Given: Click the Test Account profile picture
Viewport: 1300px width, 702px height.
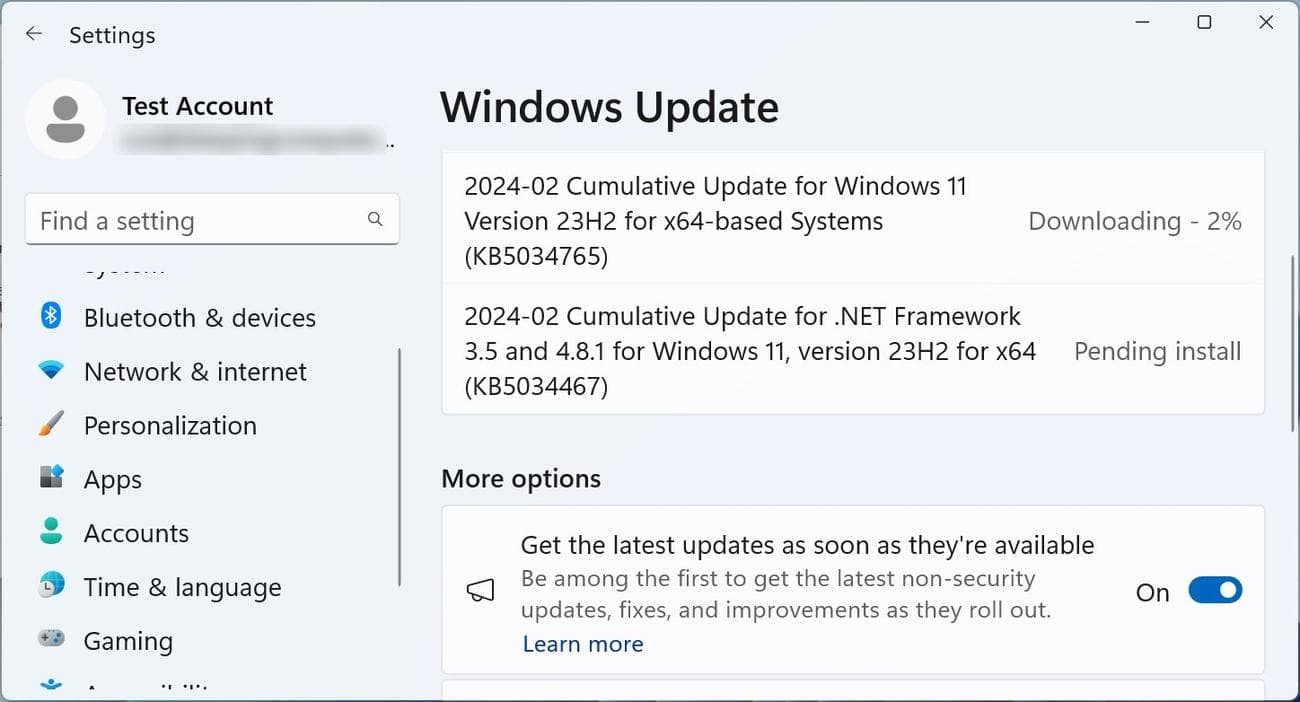Looking at the screenshot, I should click(65, 119).
